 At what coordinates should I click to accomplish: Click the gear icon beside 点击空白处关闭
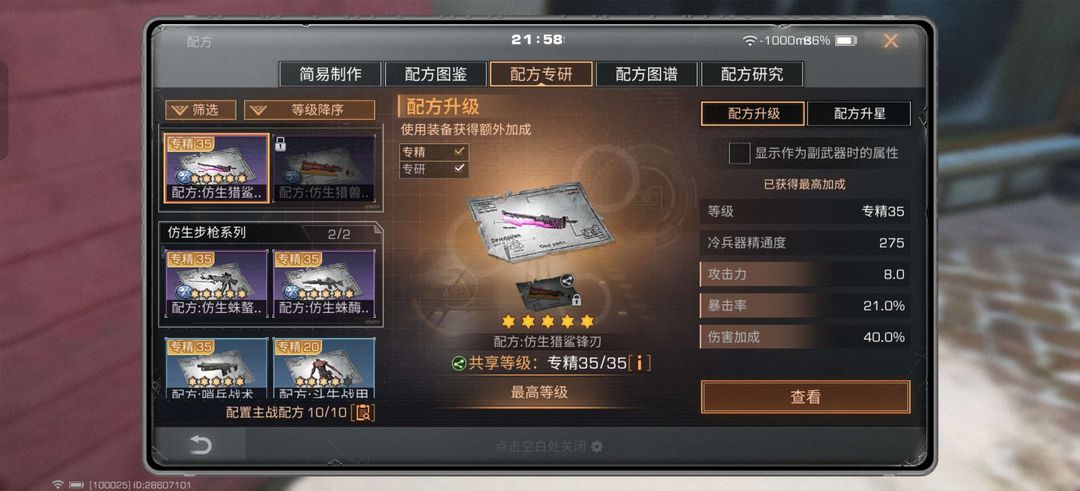597,447
